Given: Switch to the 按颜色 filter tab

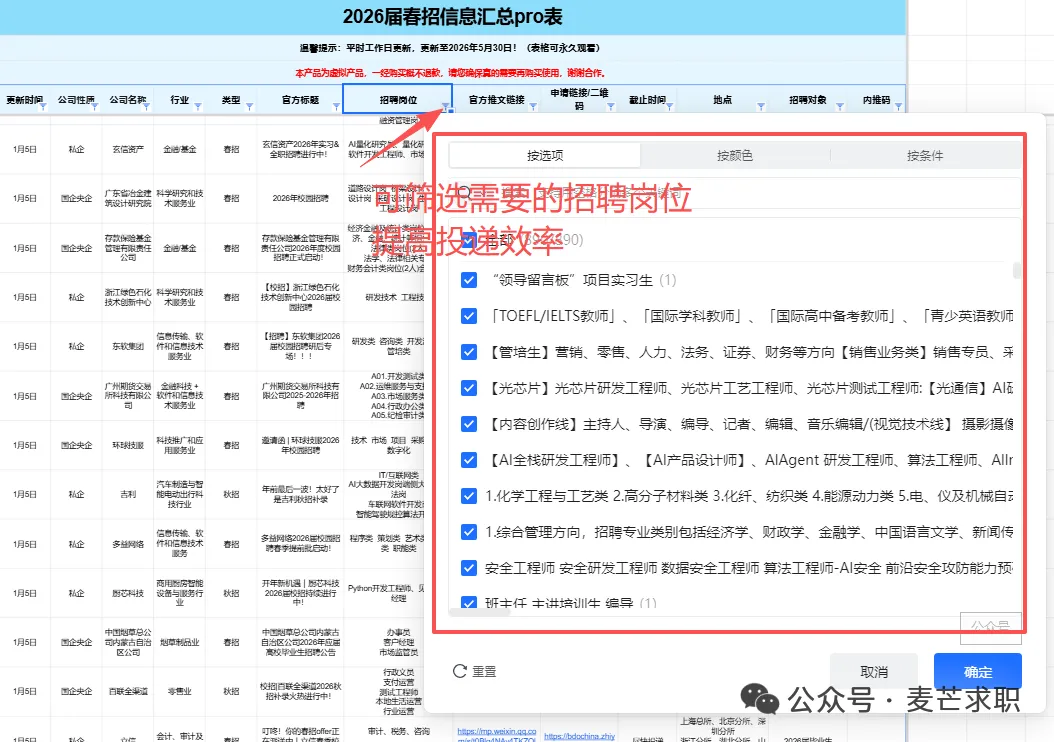Looking at the screenshot, I should click(735, 156).
